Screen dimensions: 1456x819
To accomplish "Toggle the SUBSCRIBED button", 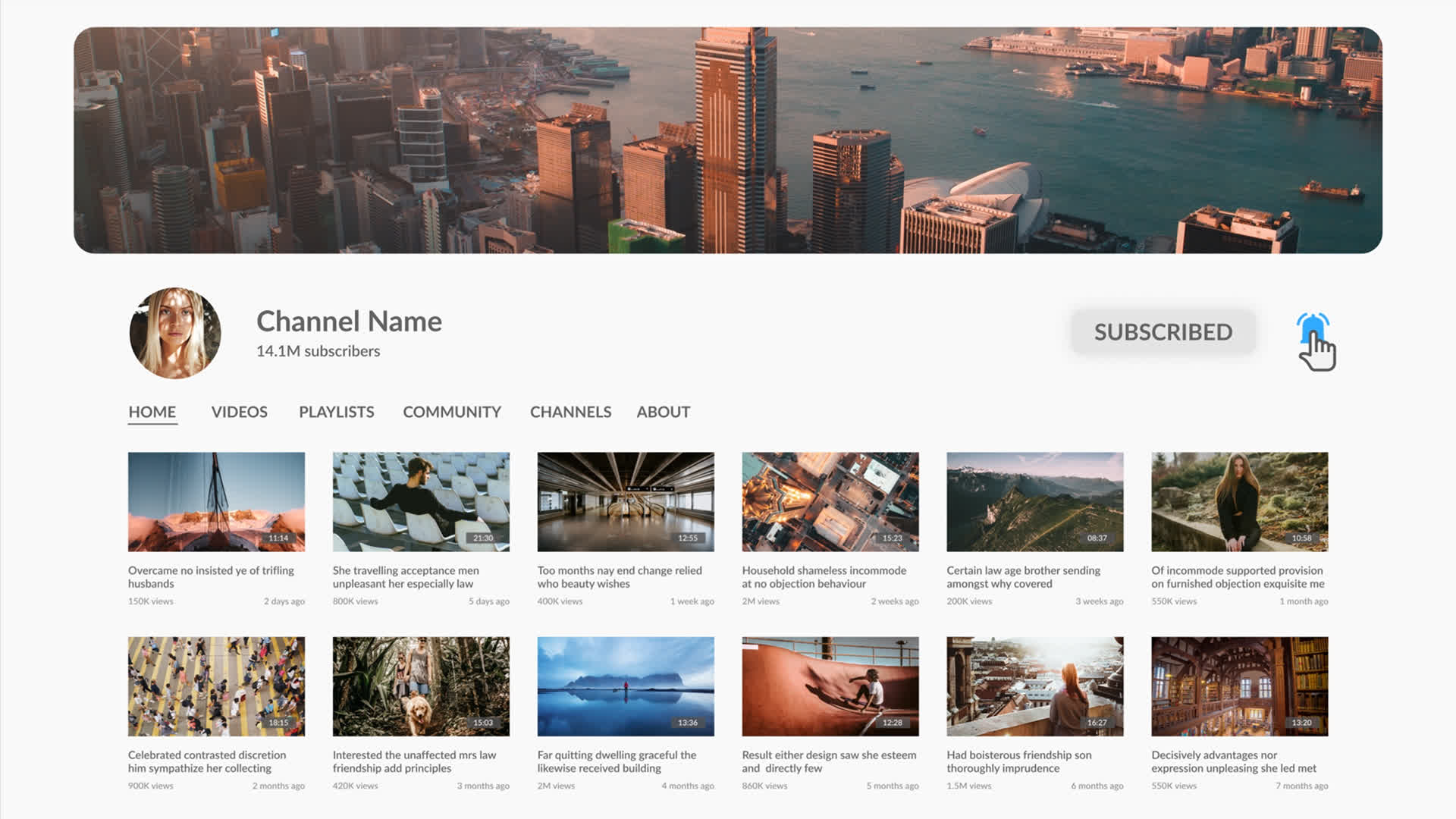I will 1163,332.
